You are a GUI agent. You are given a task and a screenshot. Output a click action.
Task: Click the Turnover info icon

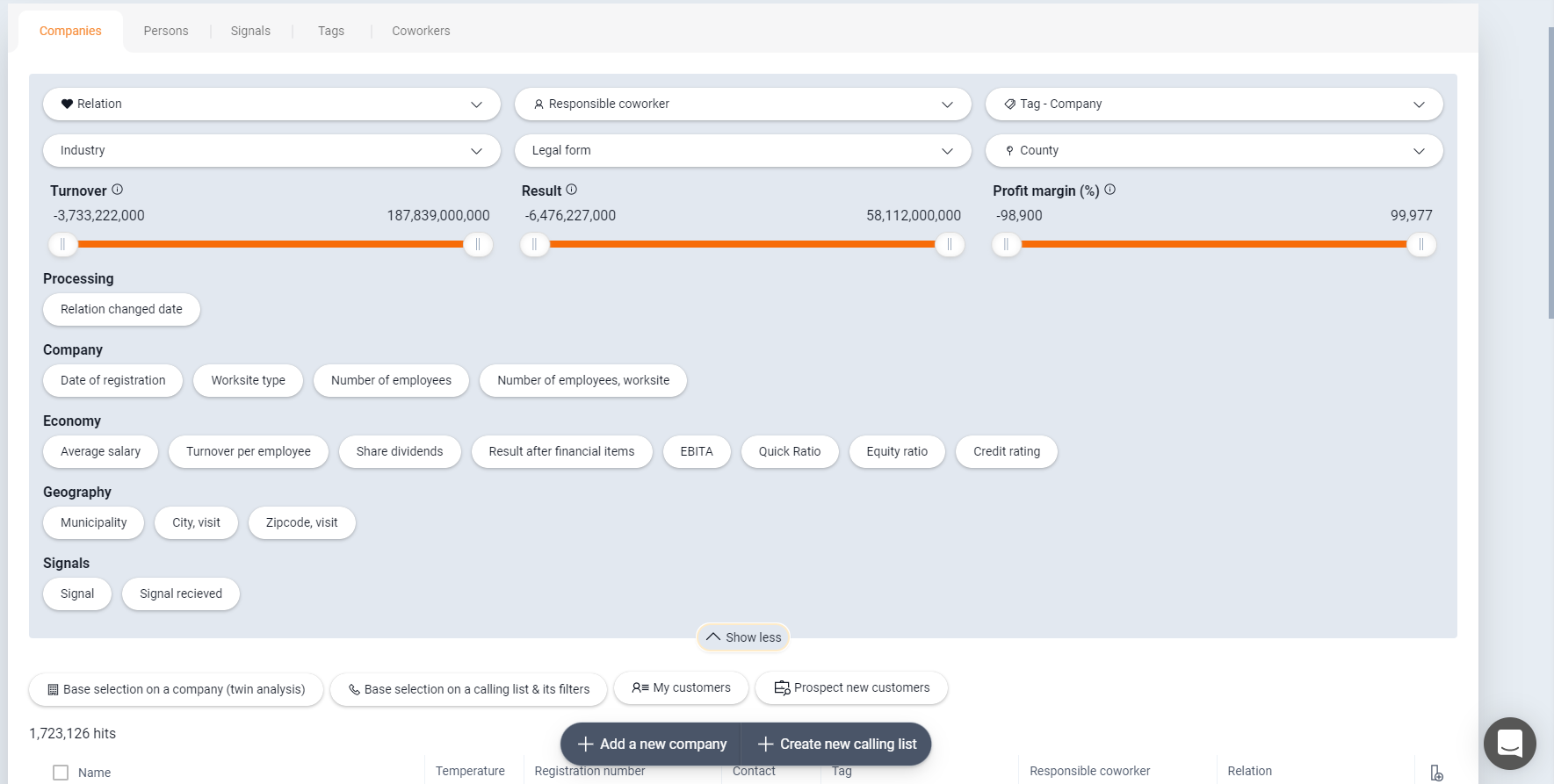point(118,190)
